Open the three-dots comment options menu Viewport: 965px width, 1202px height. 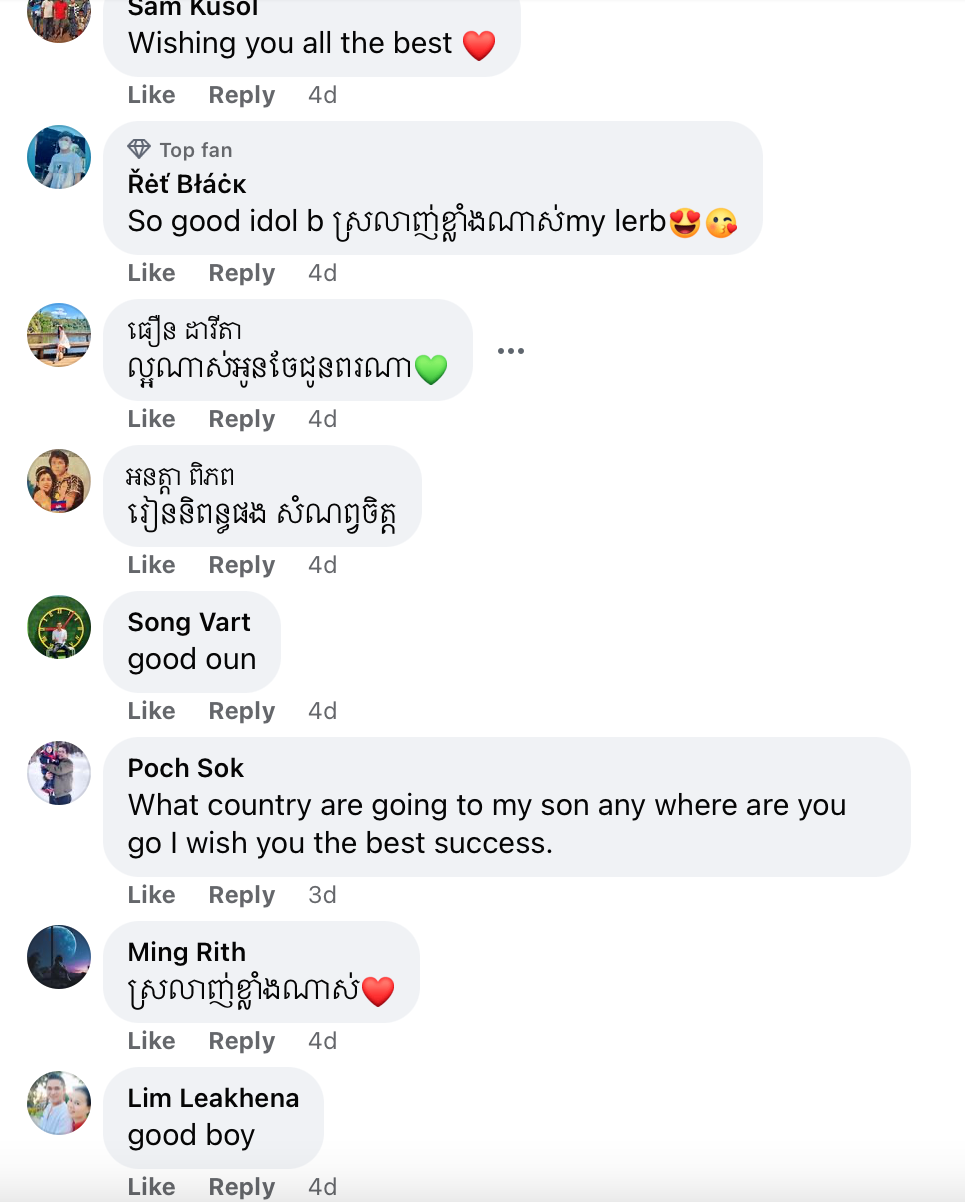click(511, 351)
